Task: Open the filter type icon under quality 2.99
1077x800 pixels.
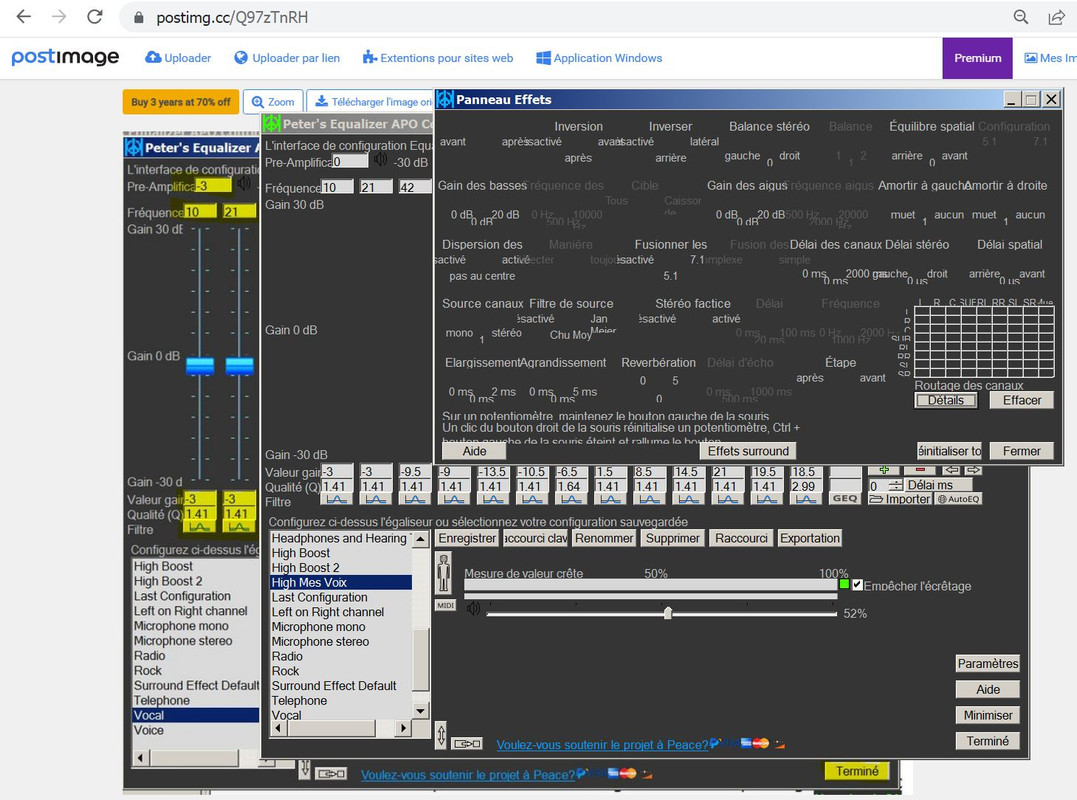Action: coord(806,500)
